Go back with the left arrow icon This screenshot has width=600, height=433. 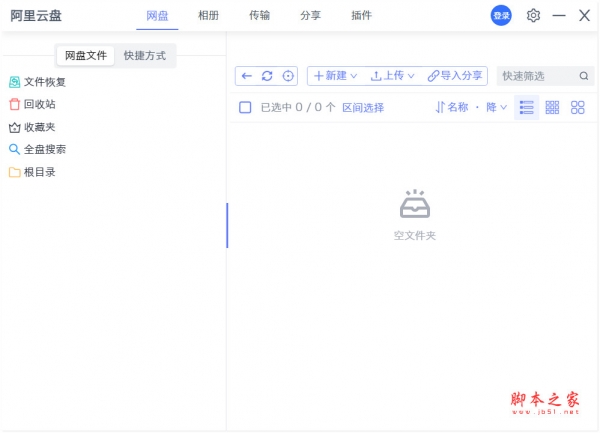247,76
